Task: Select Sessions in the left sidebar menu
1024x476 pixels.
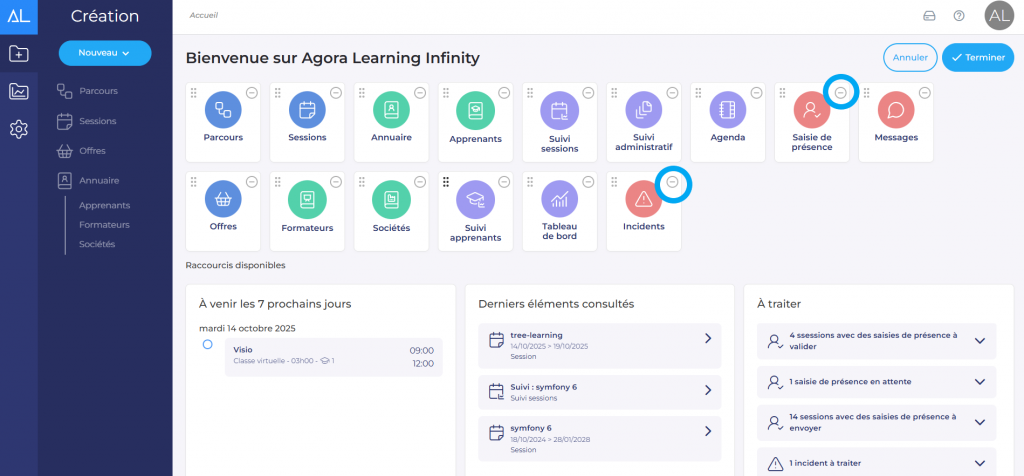Action: tap(97, 121)
